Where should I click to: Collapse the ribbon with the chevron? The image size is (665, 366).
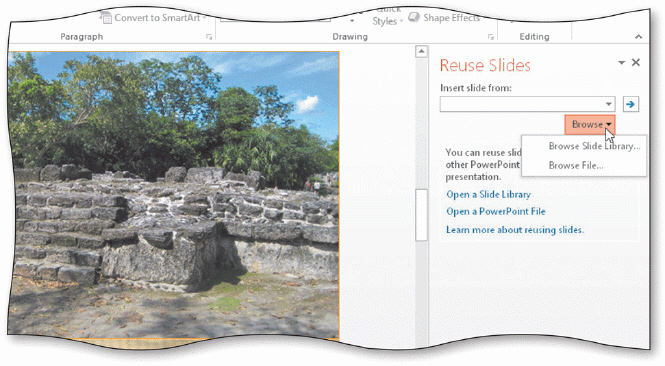coord(638,37)
